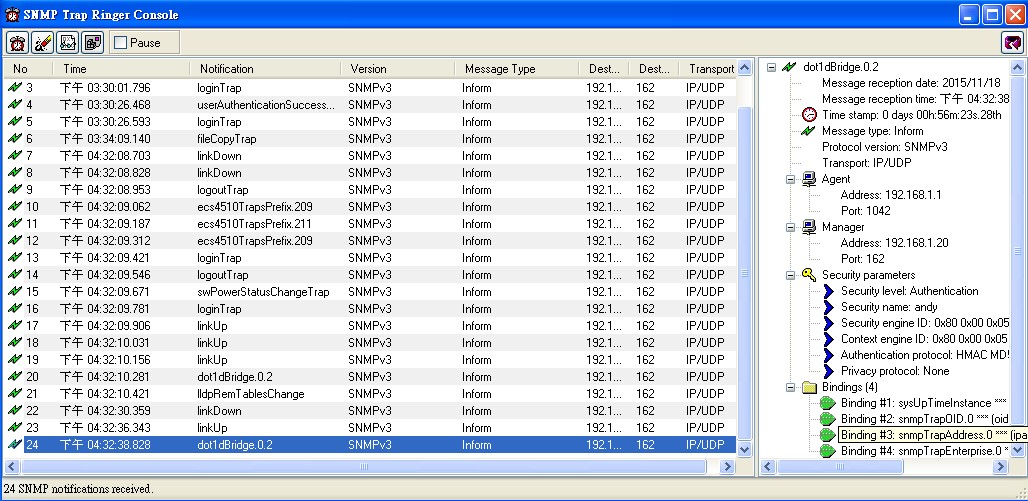The height and width of the screenshot is (501, 1028).
Task: Select the linkDown row at 04:32:30.359
Action: [x=370, y=411]
